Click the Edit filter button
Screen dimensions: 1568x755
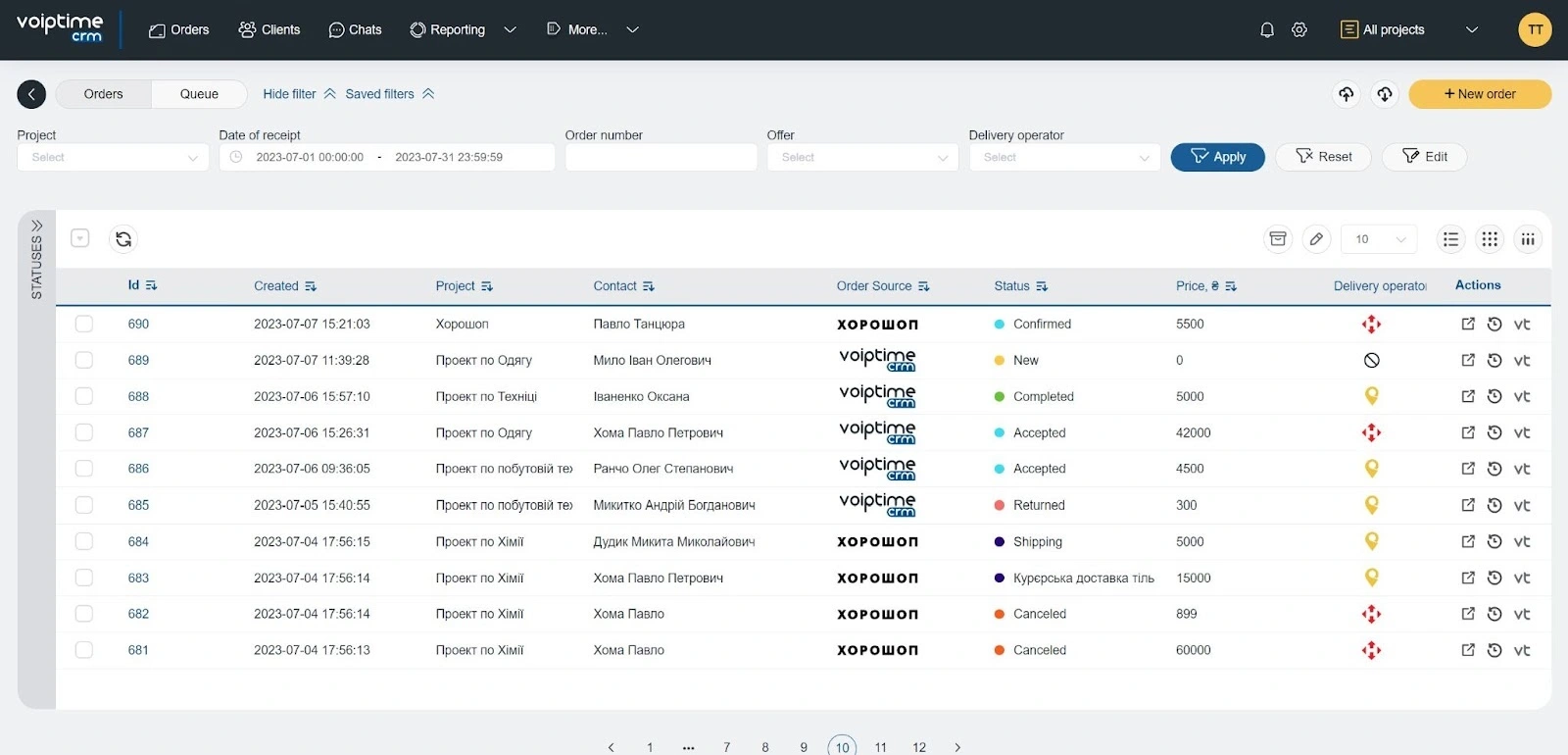tap(1424, 157)
